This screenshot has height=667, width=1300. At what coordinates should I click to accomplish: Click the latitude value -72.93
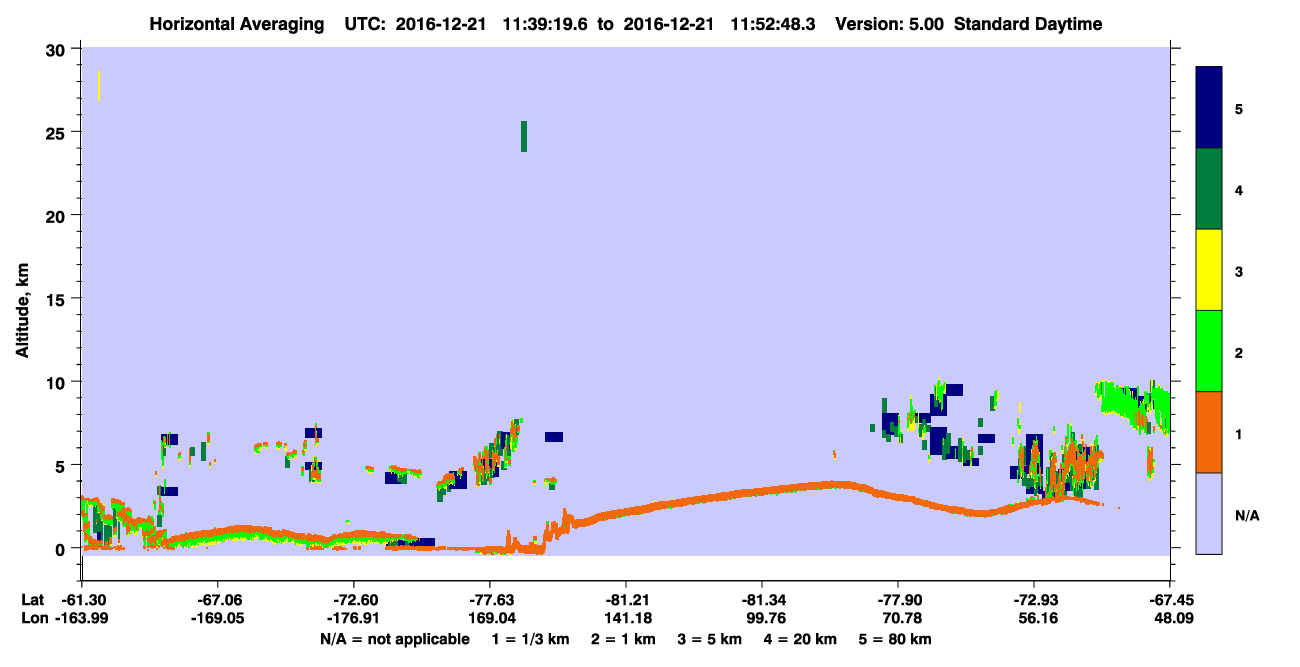(x=1034, y=600)
